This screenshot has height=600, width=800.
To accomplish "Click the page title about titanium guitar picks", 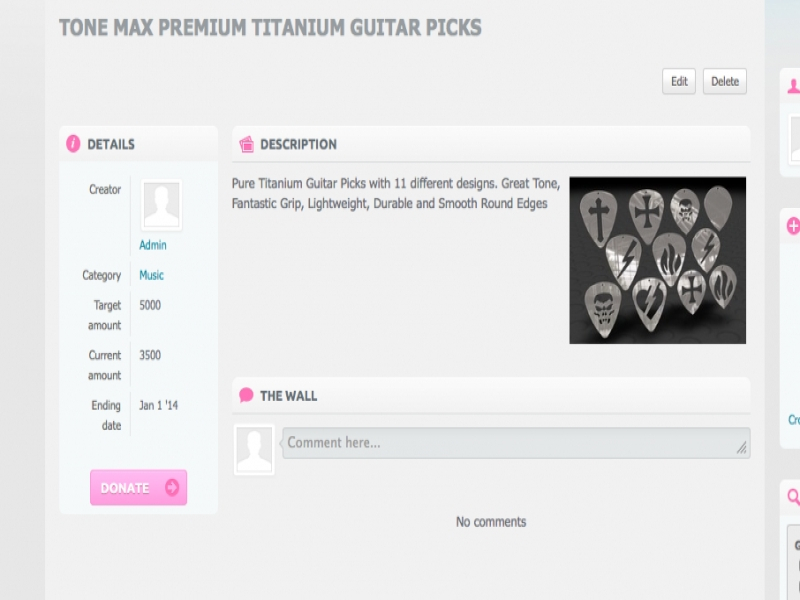I will (270, 27).
